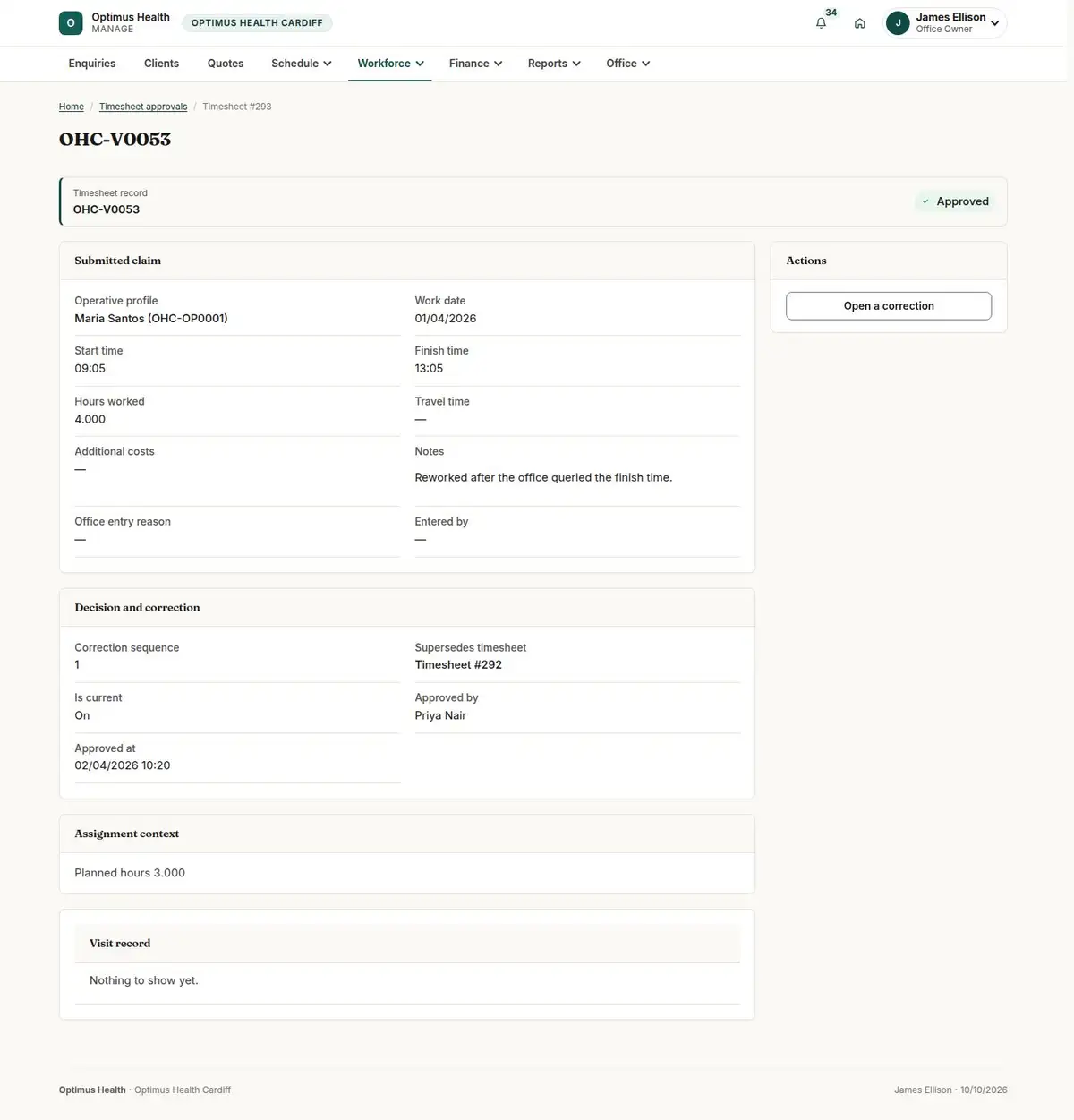Follow the Home breadcrumb link

coord(72,107)
